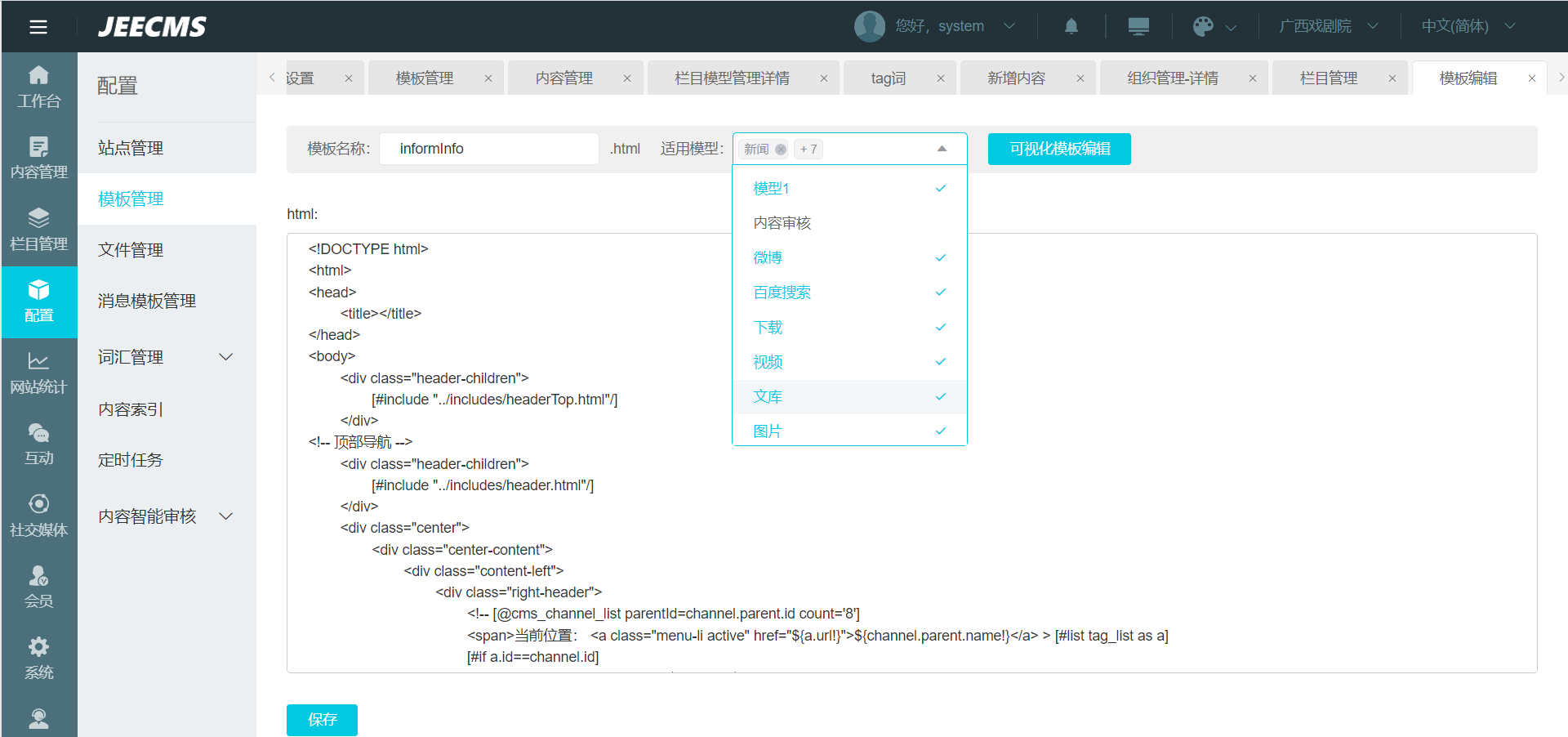This screenshot has width=1568, height=737.
Task: Open 模板管理 in config menu
Action: point(167,199)
